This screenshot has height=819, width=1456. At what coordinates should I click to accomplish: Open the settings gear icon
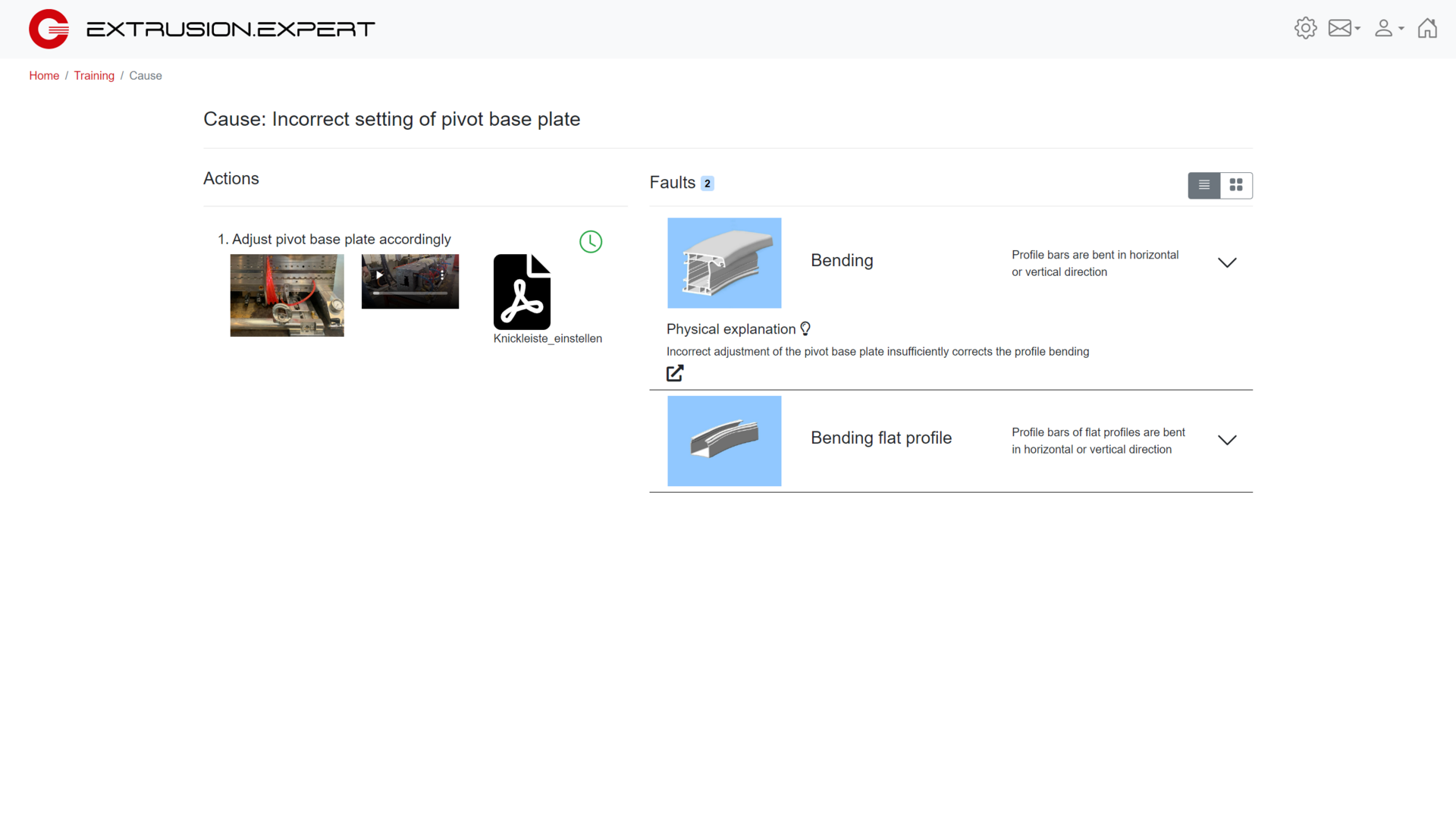(1305, 28)
